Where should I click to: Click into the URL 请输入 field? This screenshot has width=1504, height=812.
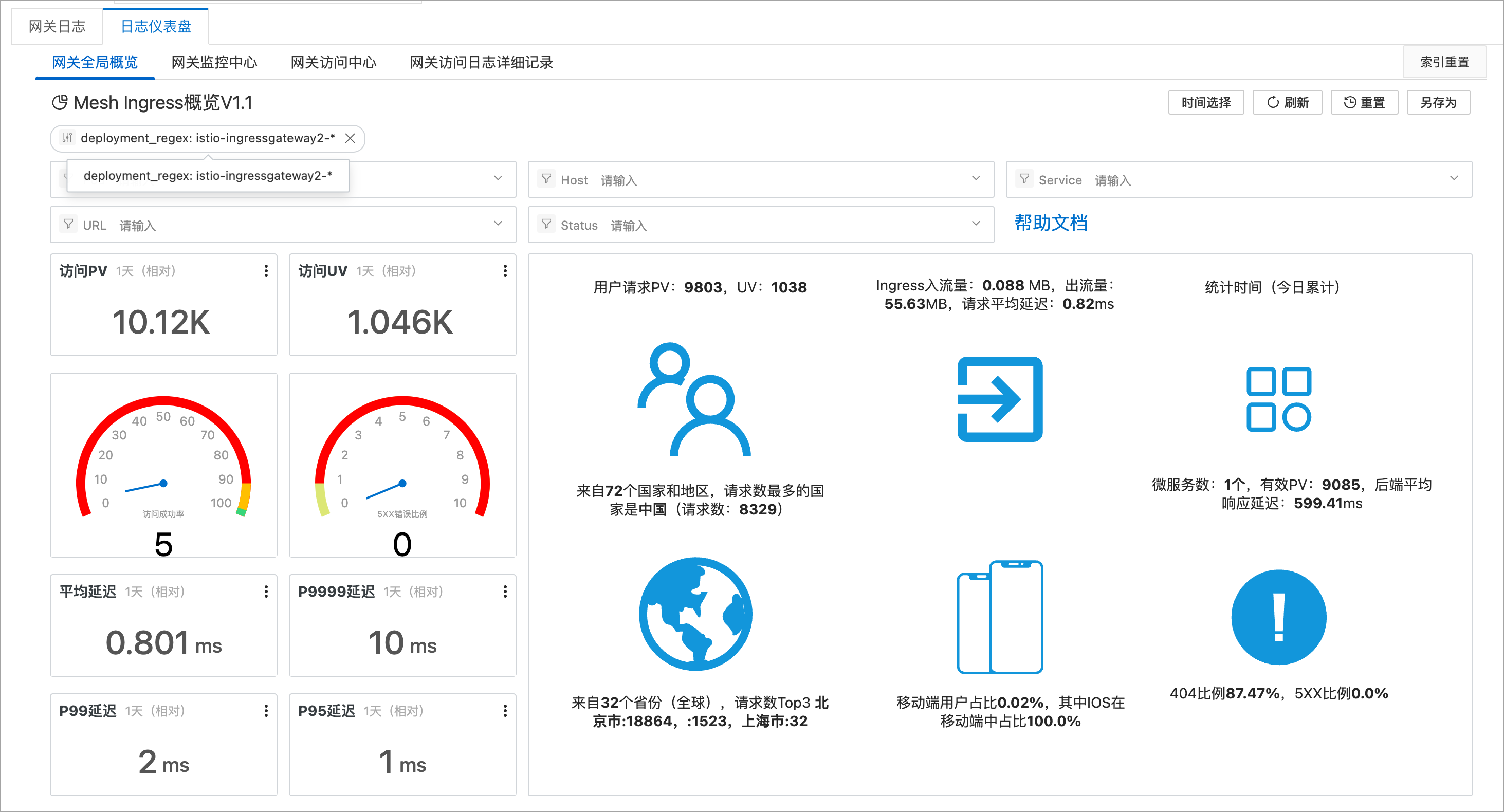pos(283,225)
